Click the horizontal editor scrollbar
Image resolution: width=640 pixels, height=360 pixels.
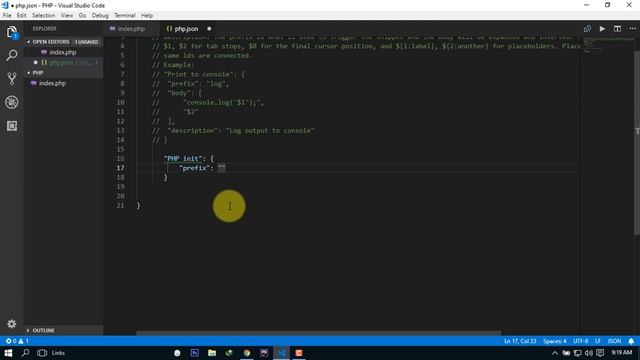318,333
